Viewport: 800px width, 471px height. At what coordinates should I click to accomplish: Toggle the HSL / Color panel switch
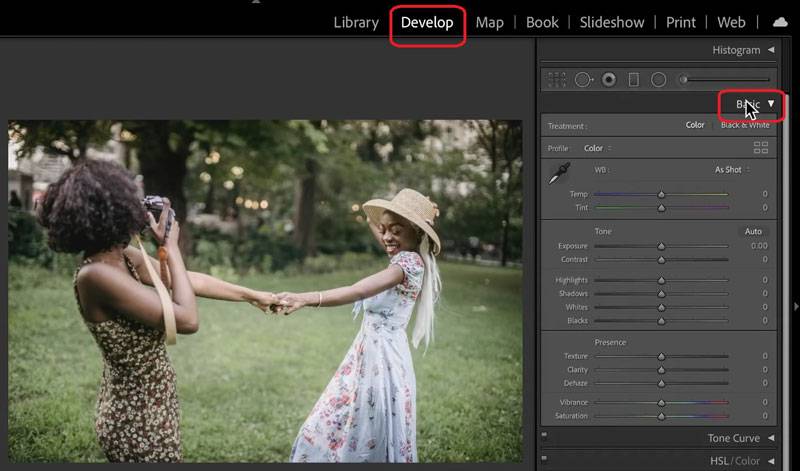[x=544, y=458]
